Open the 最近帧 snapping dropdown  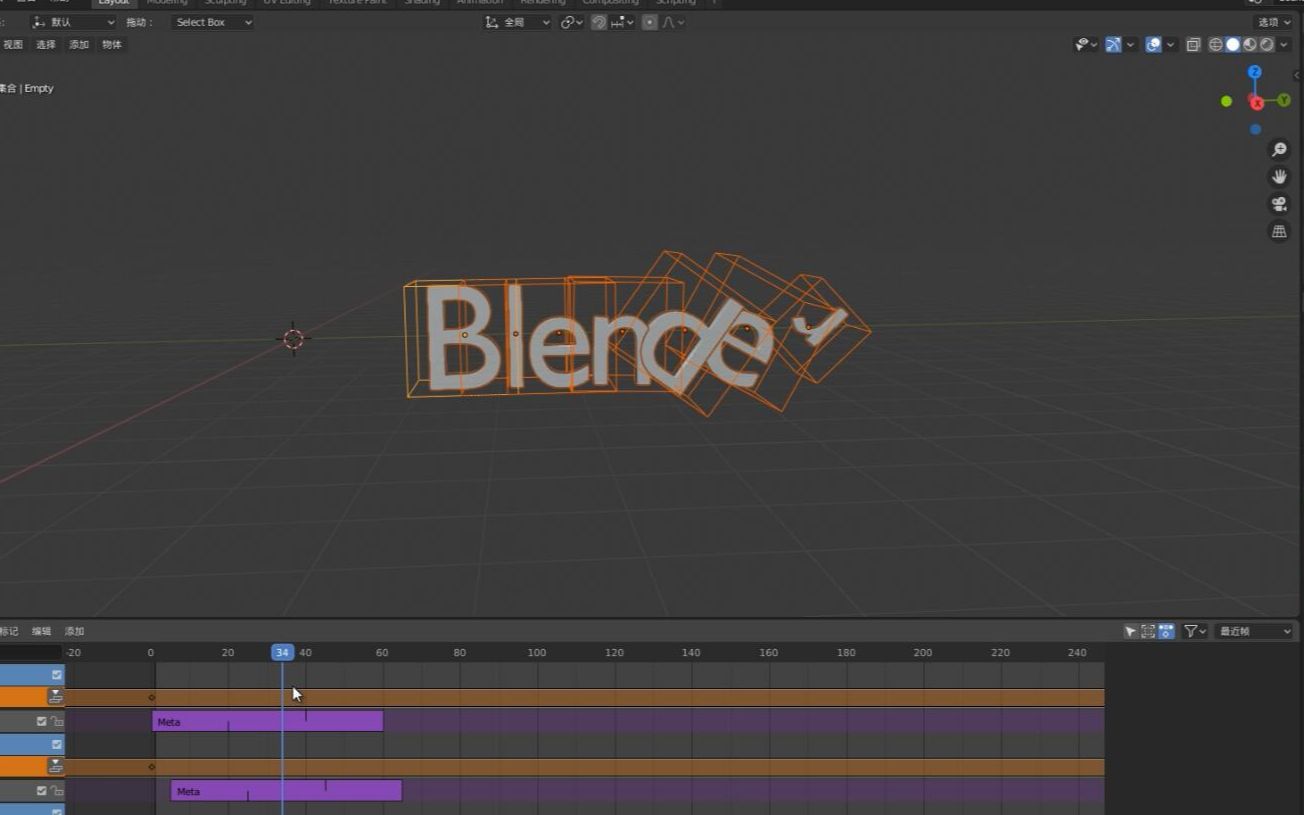(1255, 631)
